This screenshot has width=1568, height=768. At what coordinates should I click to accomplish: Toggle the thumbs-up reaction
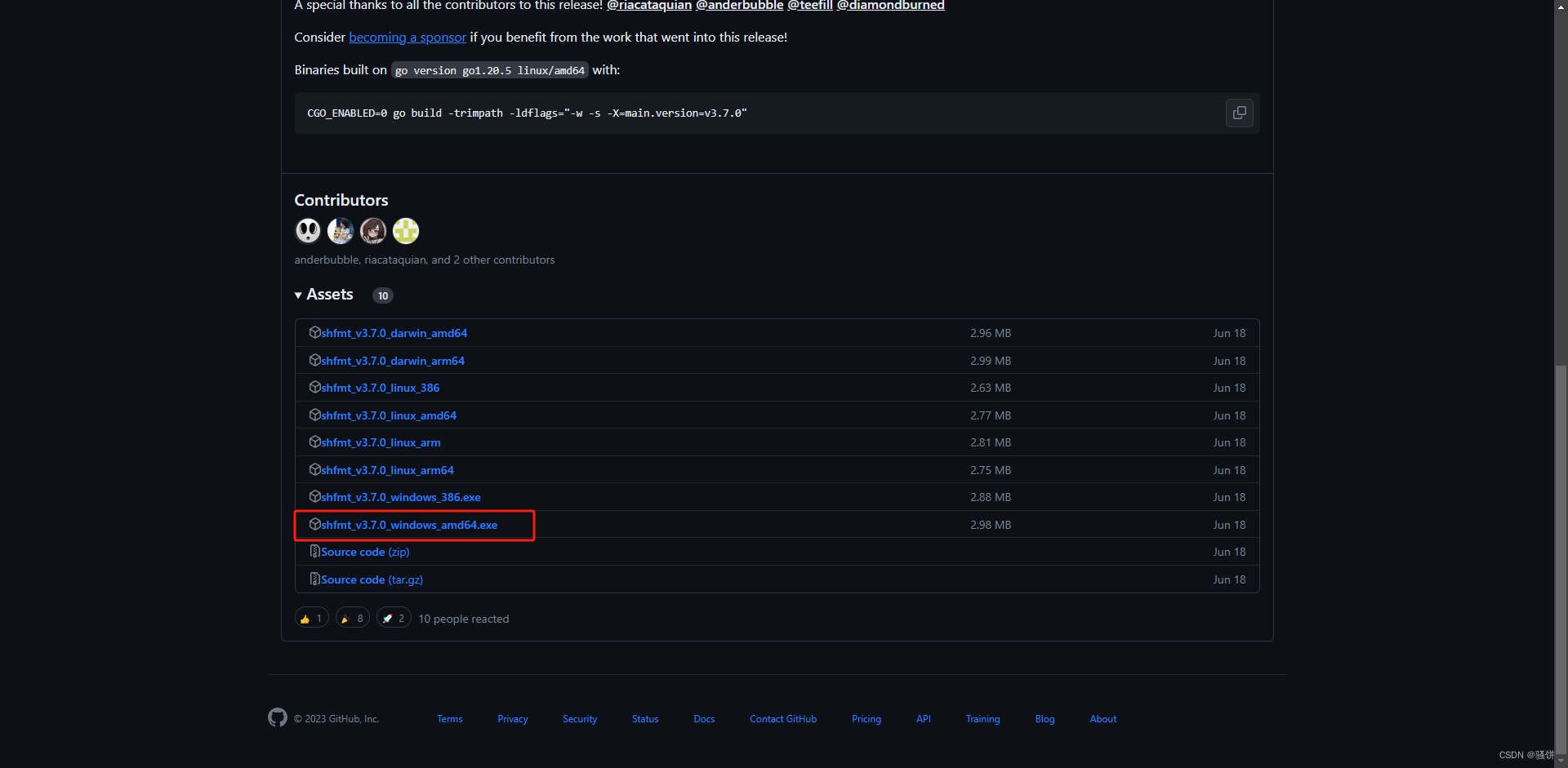click(x=311, y=618)
